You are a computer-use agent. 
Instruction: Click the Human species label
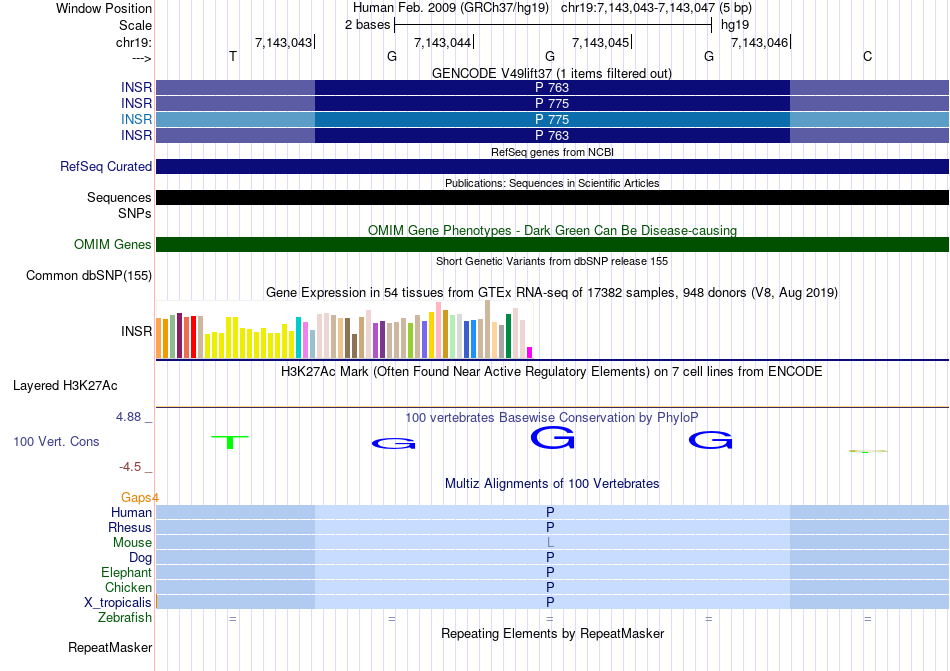[x=131, y=512]
